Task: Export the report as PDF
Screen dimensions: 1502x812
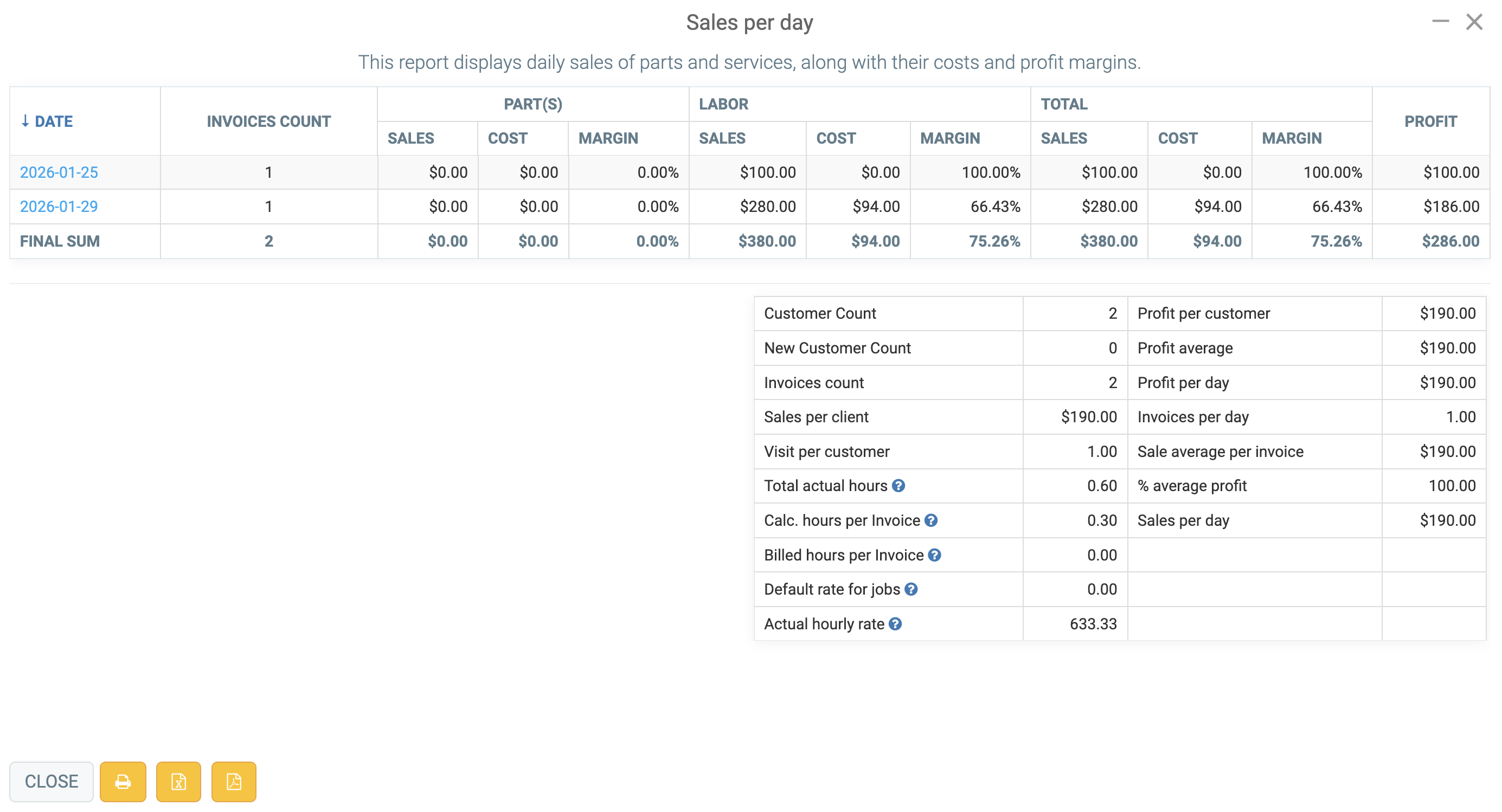Action: coord(234,781)
